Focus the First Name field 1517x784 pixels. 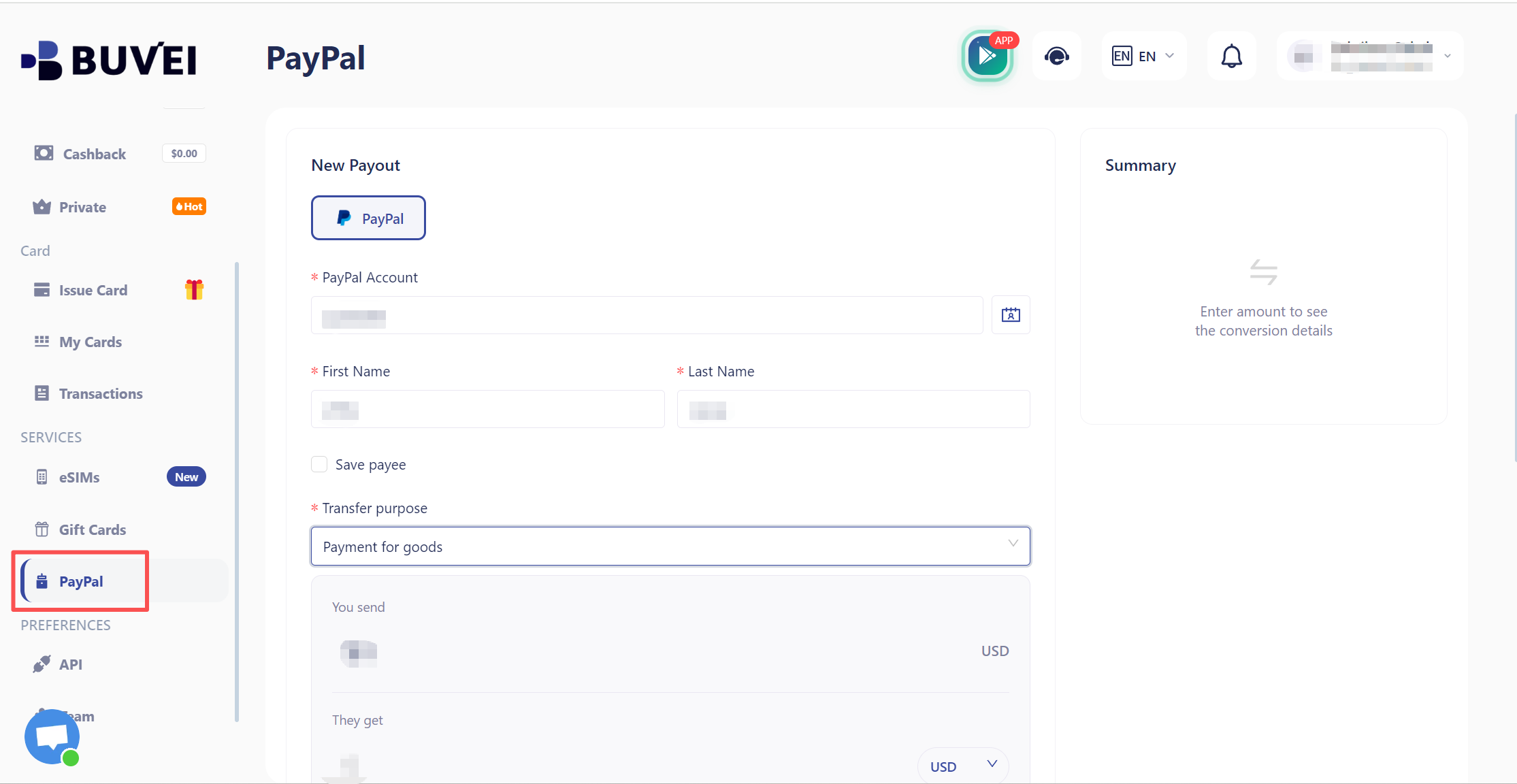point(487,409)
